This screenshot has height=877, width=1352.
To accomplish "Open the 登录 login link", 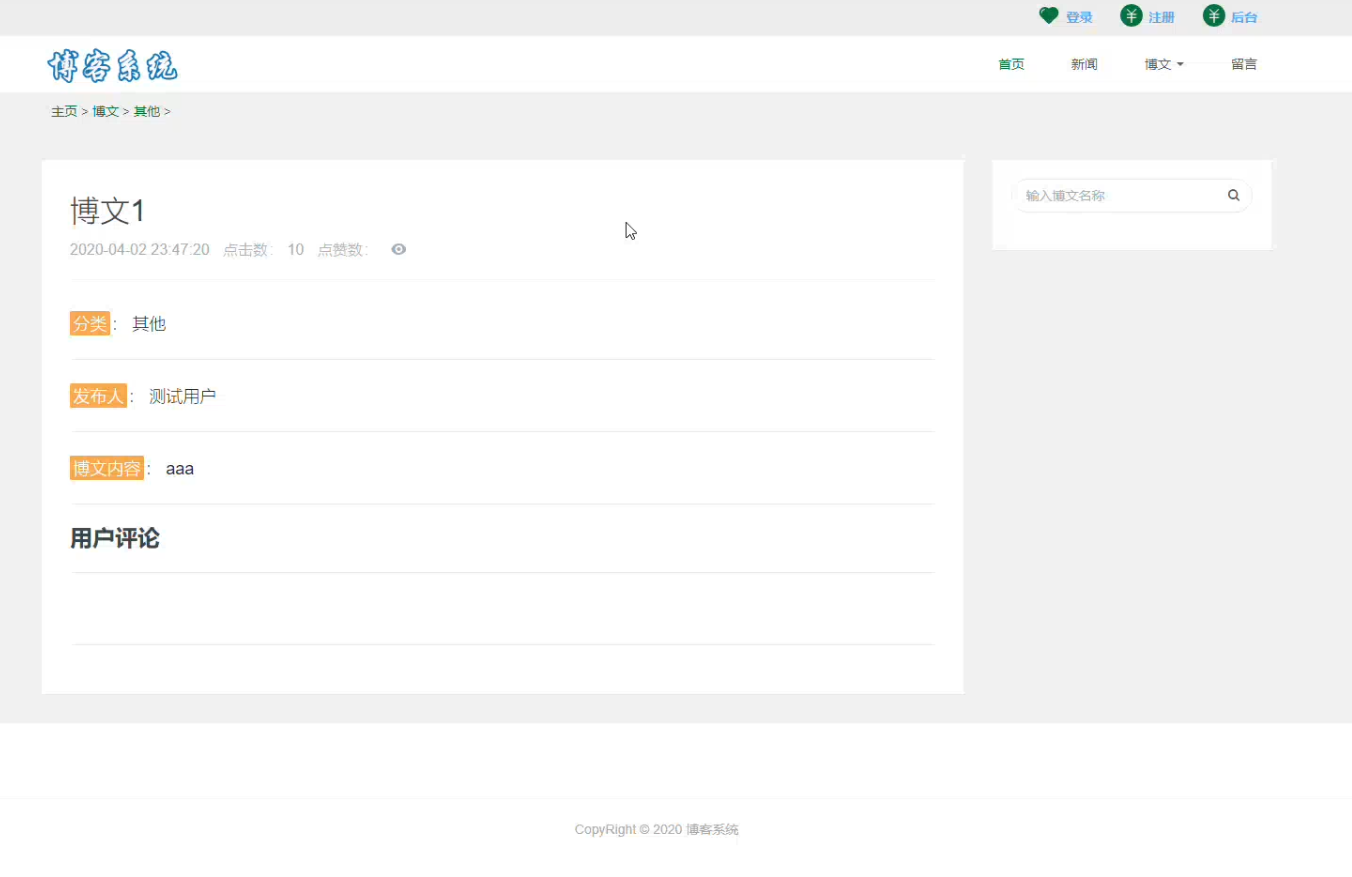I will (1079, 17).
